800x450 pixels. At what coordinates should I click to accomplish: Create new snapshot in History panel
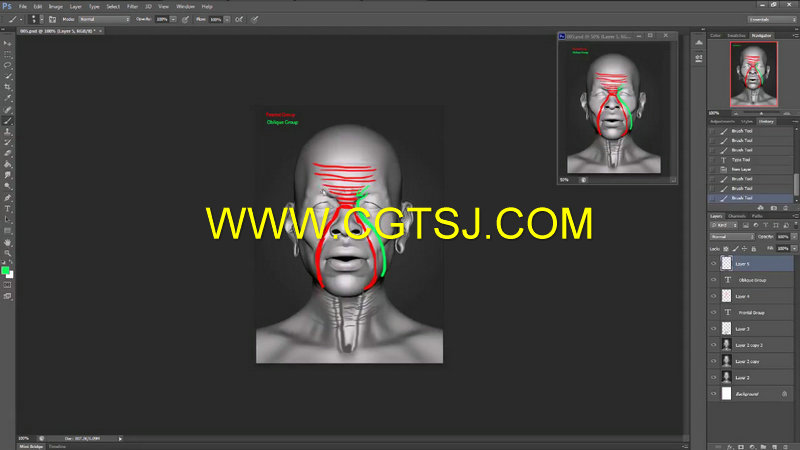773,208
